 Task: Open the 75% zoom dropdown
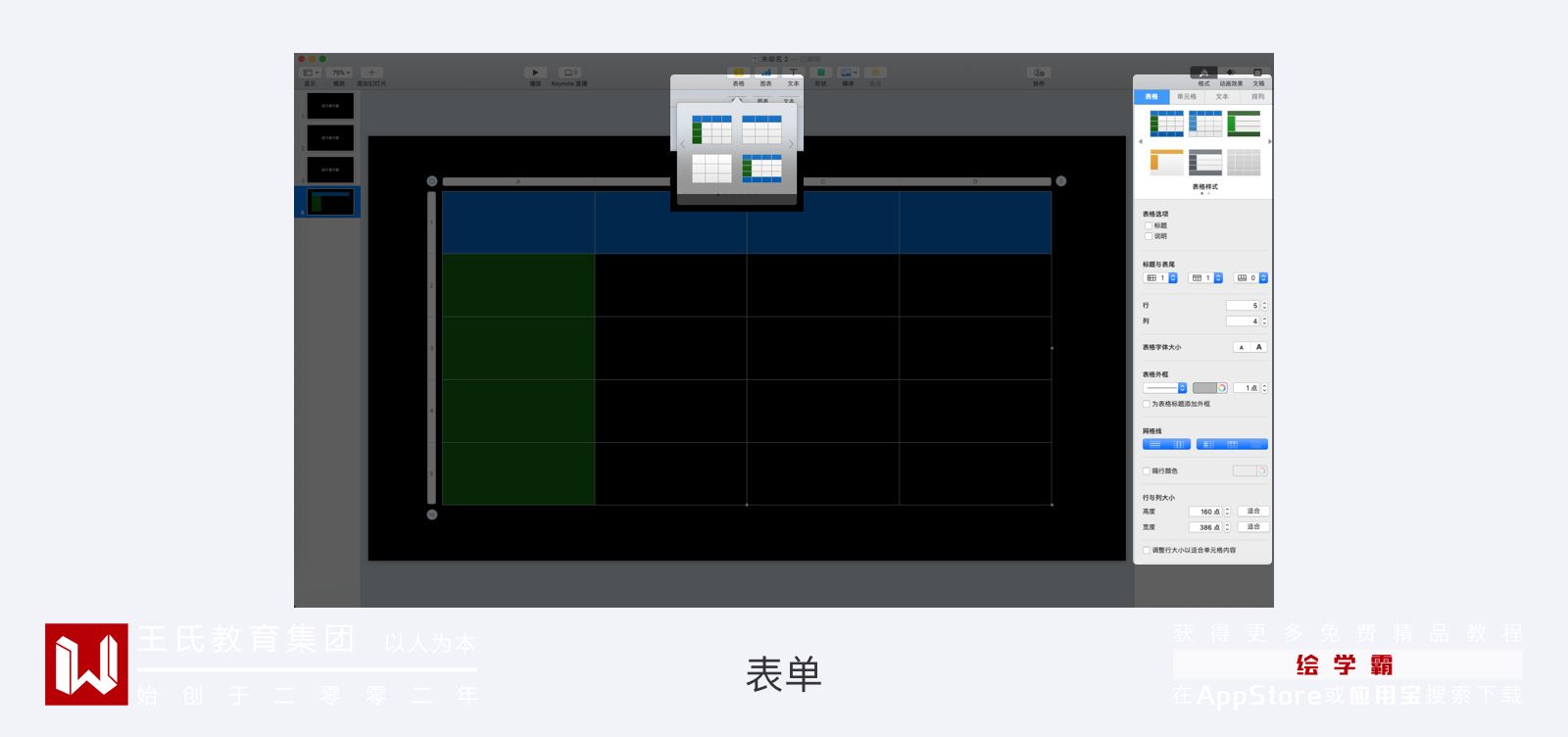click(x=340, y=73)
